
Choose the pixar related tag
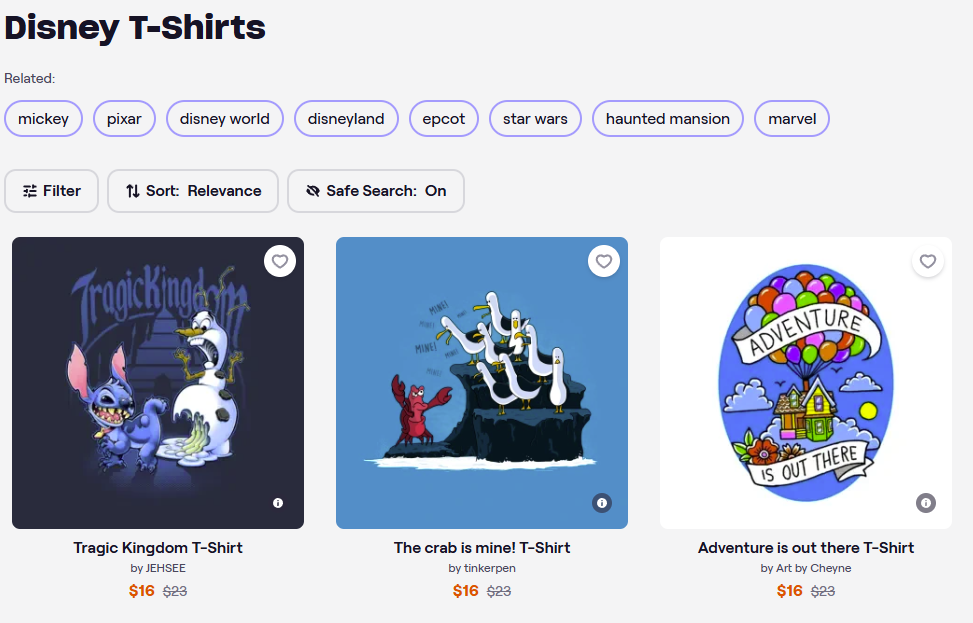click(x=124, y=119)
